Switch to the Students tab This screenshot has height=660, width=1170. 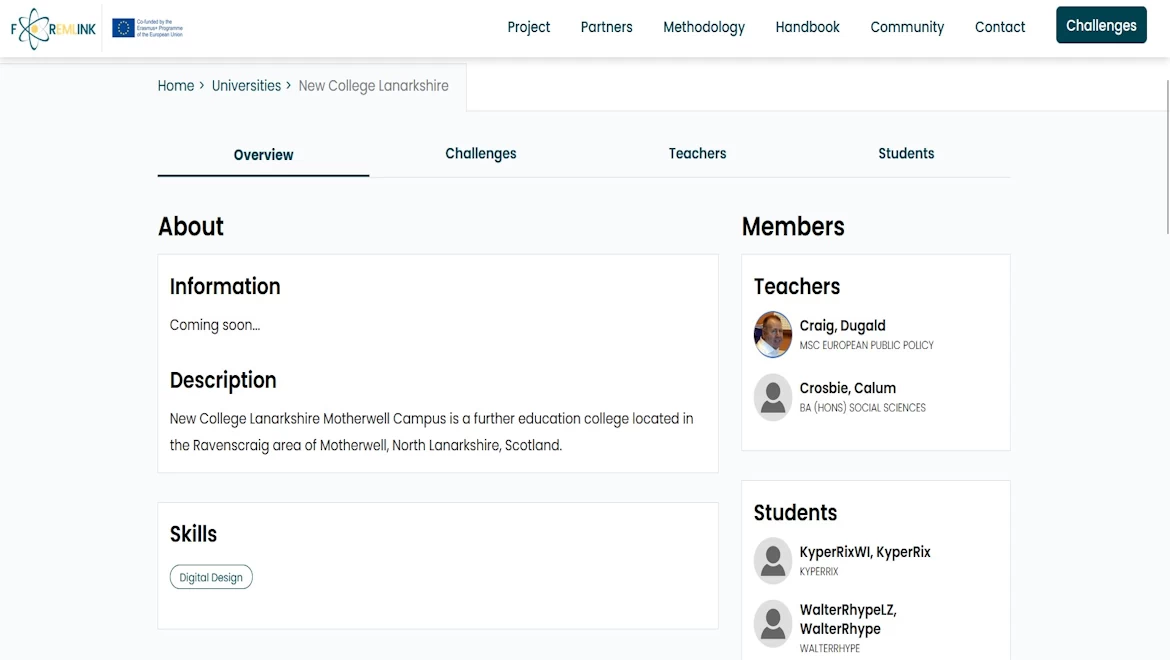(906, 154)
